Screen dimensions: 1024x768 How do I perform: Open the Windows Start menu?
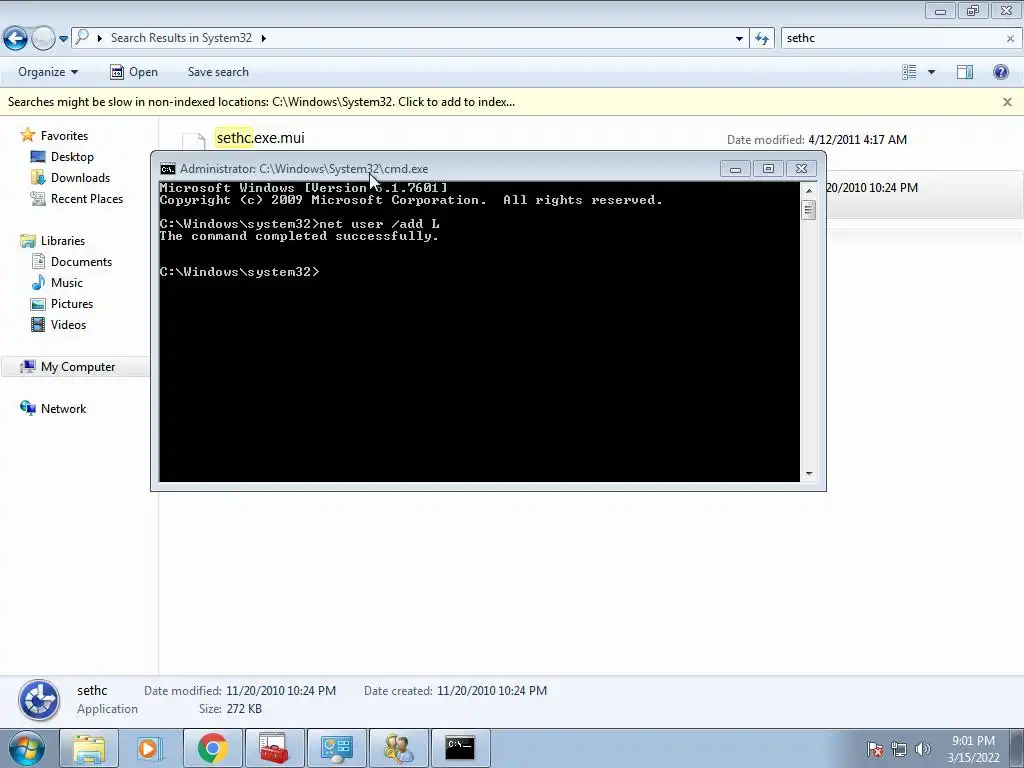[x=26, y=748]
